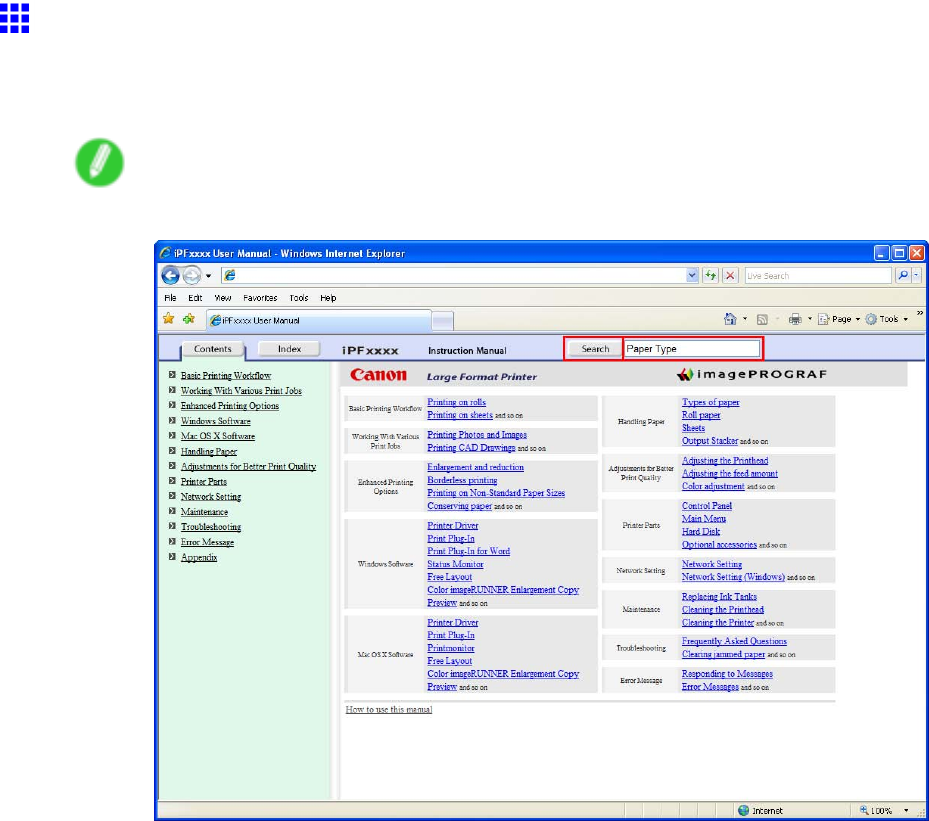Expand the toolbar overflow chevron
The width and height of the screenshot is (929, 821).
click(920, 314)
